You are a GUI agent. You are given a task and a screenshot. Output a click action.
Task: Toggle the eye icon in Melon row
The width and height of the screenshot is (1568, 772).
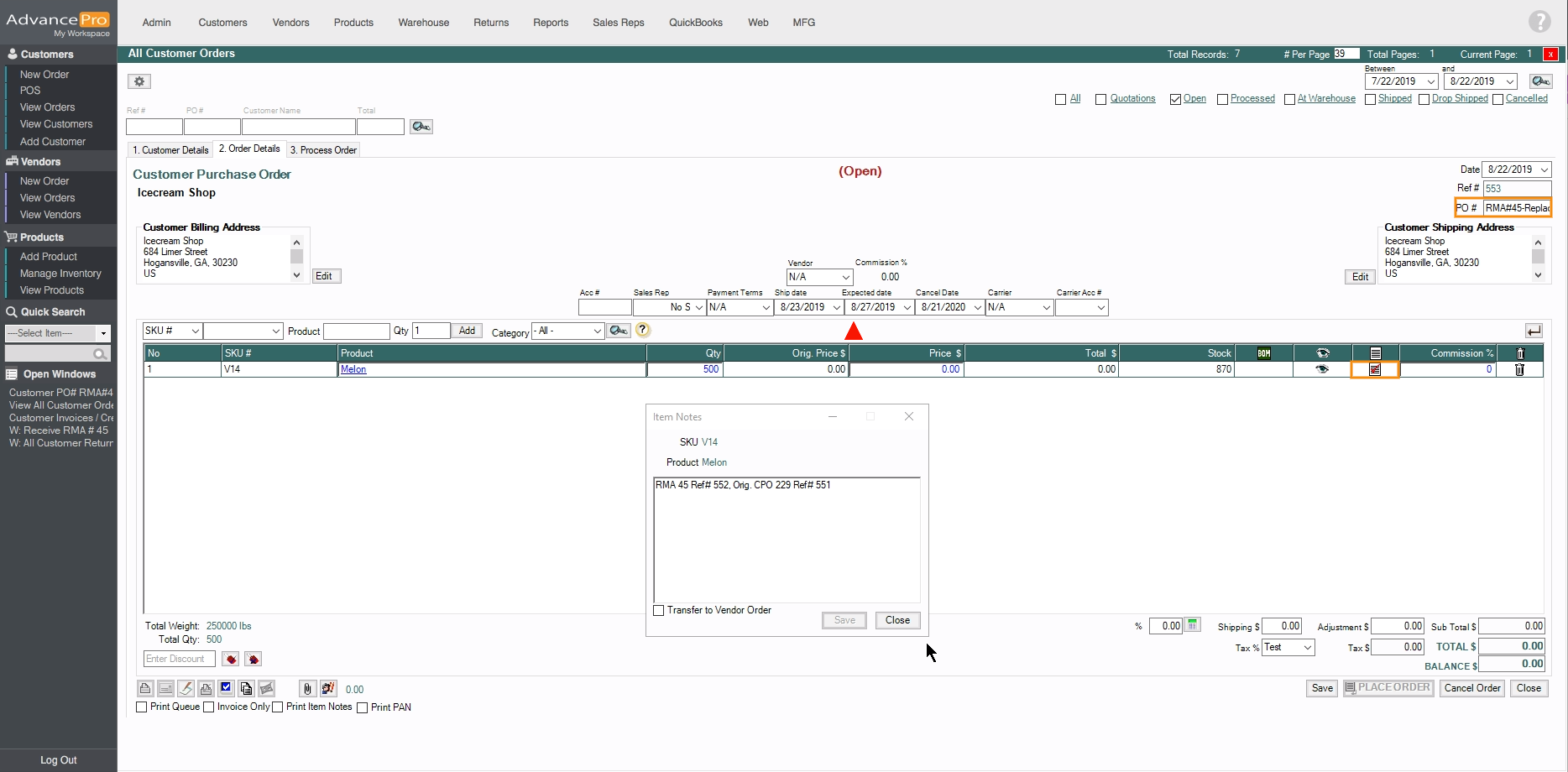[x=1322, y=369]
